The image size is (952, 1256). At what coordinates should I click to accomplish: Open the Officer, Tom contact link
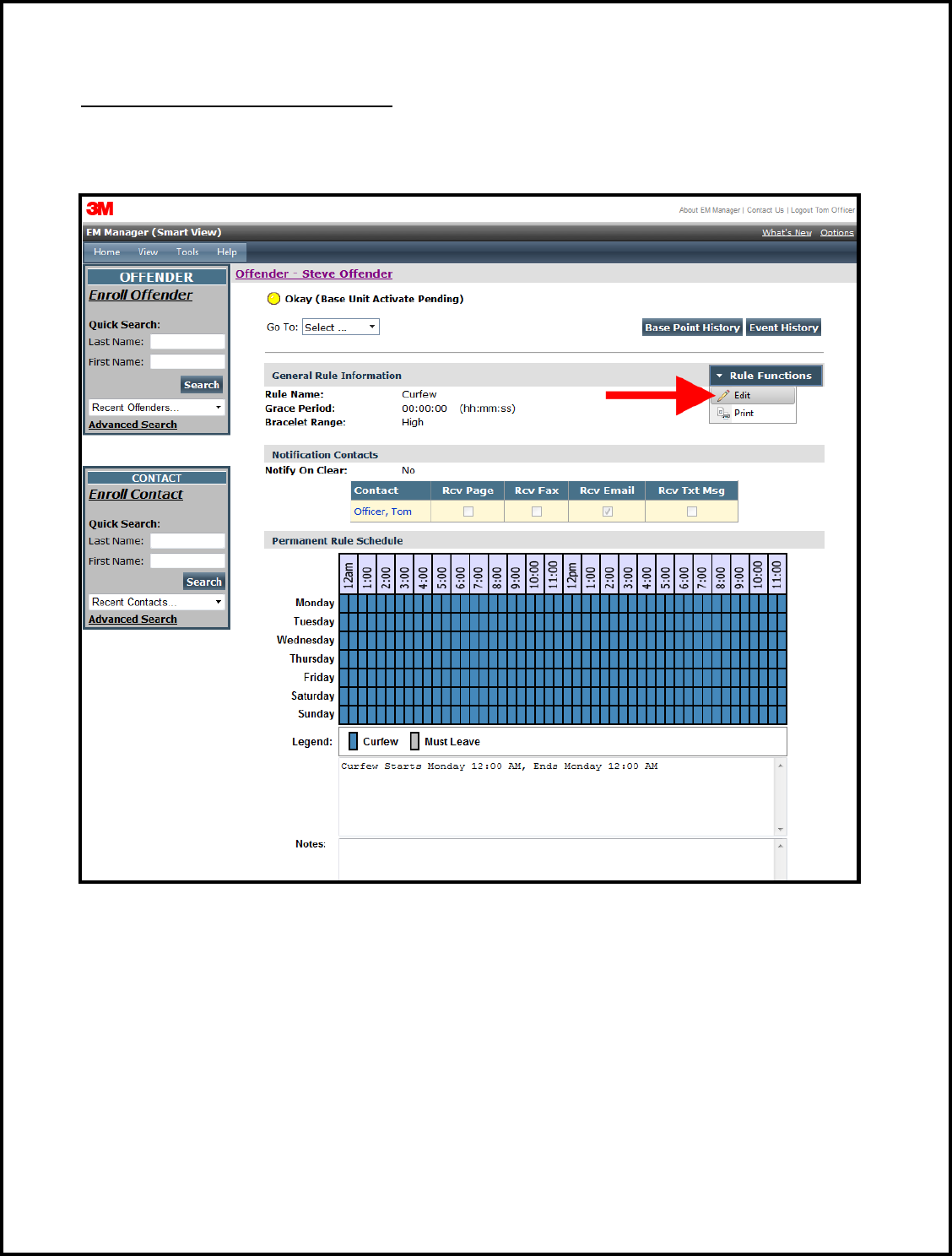pos(382,512)
